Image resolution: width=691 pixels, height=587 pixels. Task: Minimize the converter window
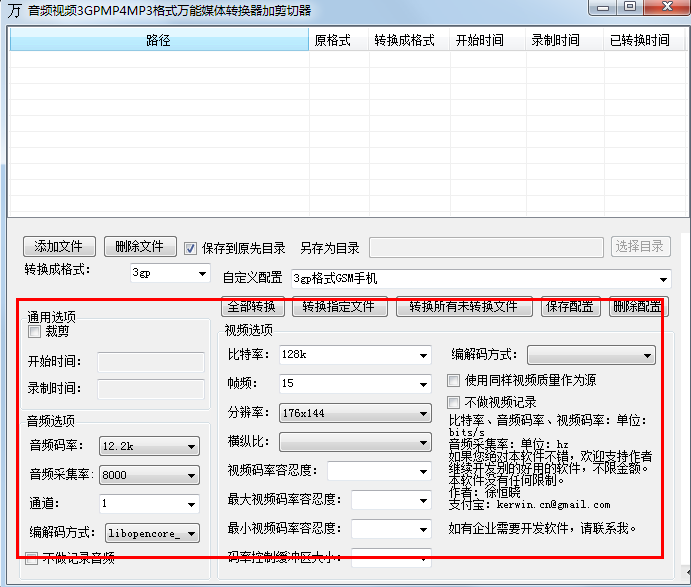pos(603,7)
